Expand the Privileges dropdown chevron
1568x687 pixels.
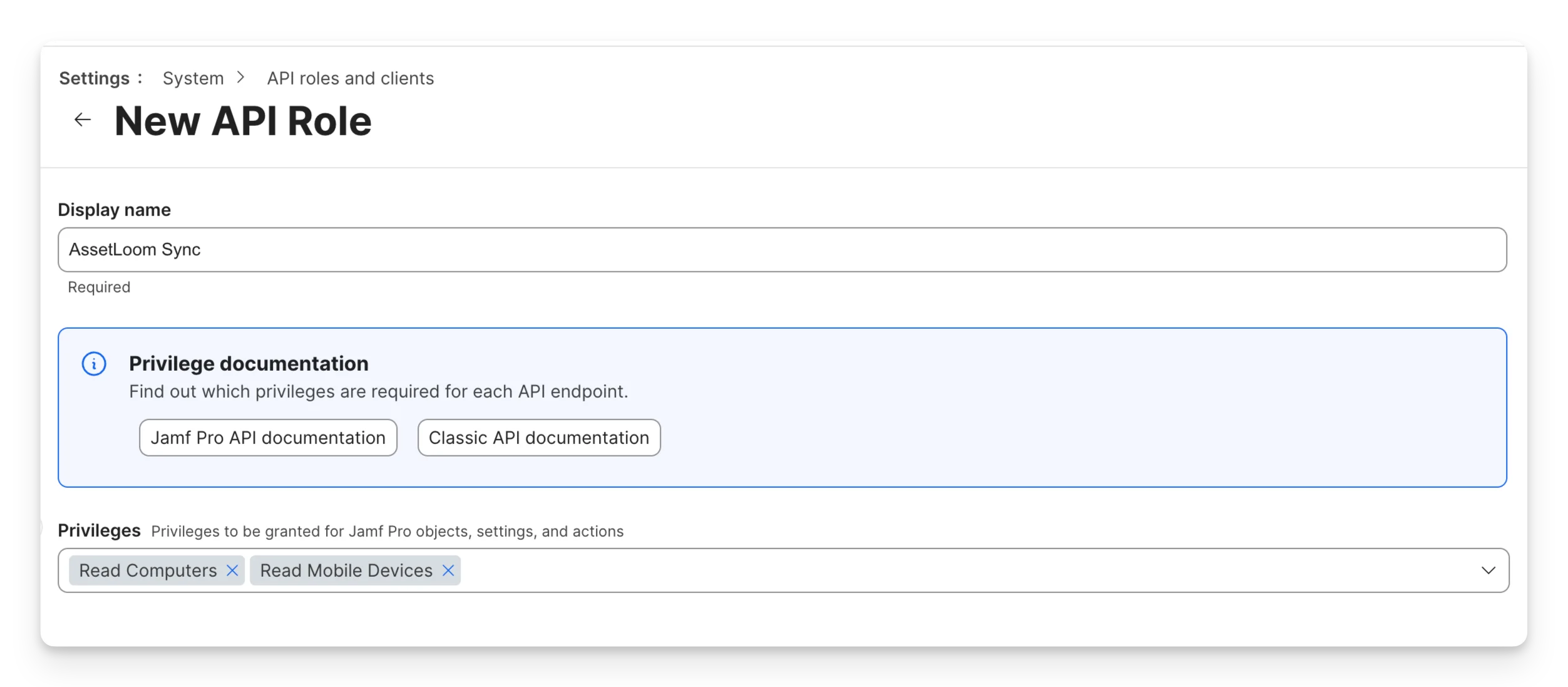1488,571
